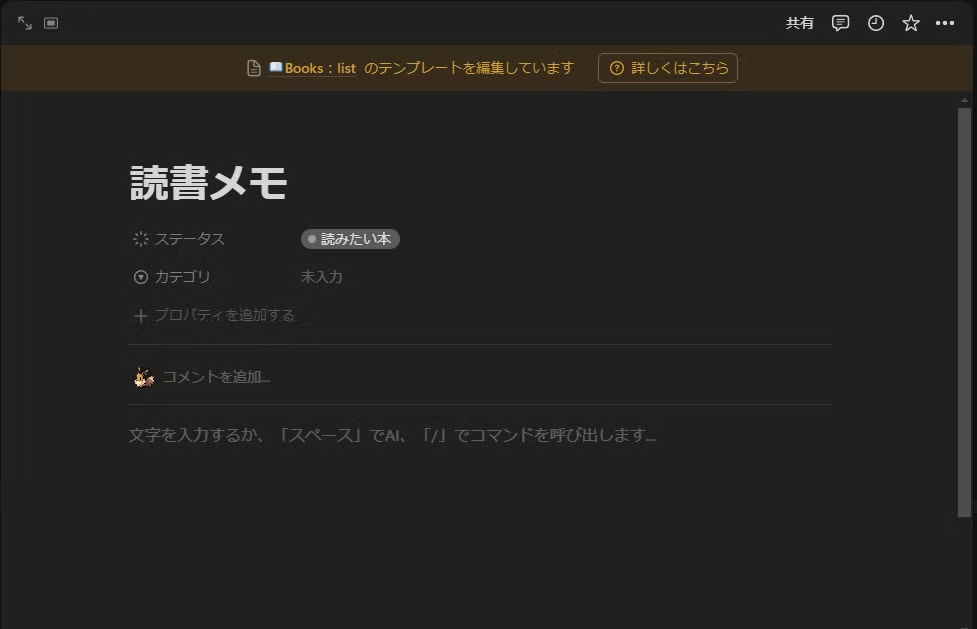Favorite this page with the star icon
The width and height of the screenshot is (977, 629).
pos(911,23)
